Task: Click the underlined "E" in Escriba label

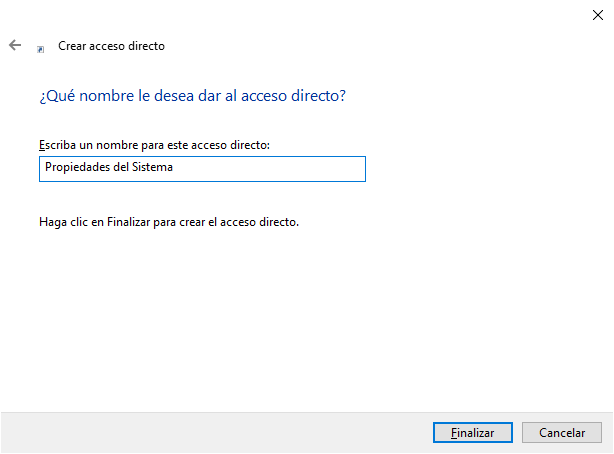Action: 42,146
